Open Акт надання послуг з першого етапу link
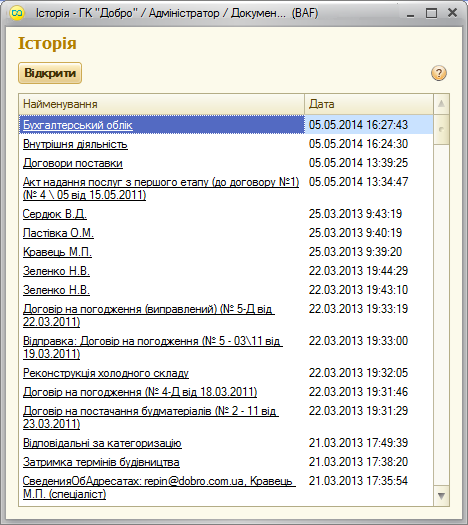Viewport: 468px width, 525px height. click(x=161, y=188)
